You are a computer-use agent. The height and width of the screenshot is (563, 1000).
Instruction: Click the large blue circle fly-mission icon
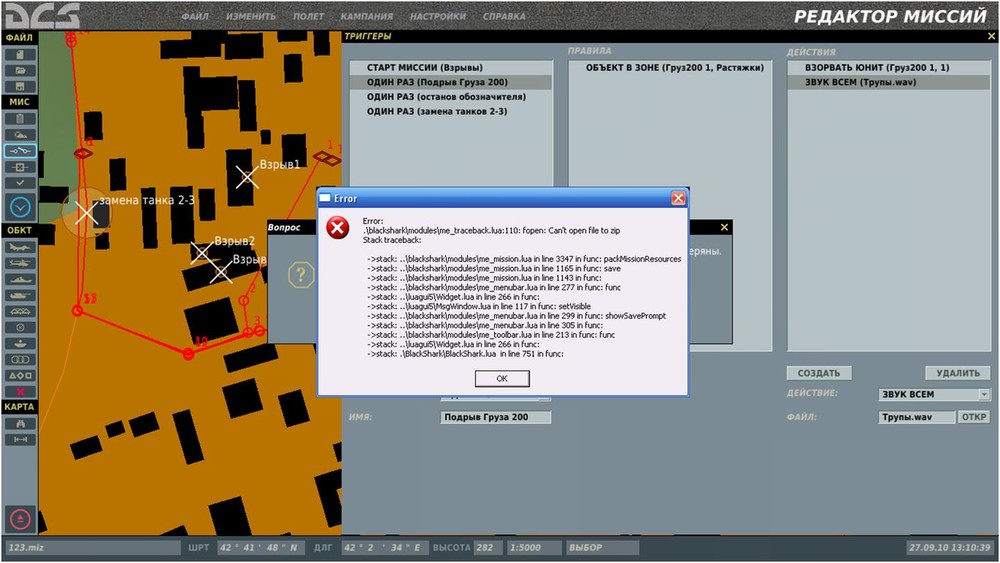coord(20,207)
